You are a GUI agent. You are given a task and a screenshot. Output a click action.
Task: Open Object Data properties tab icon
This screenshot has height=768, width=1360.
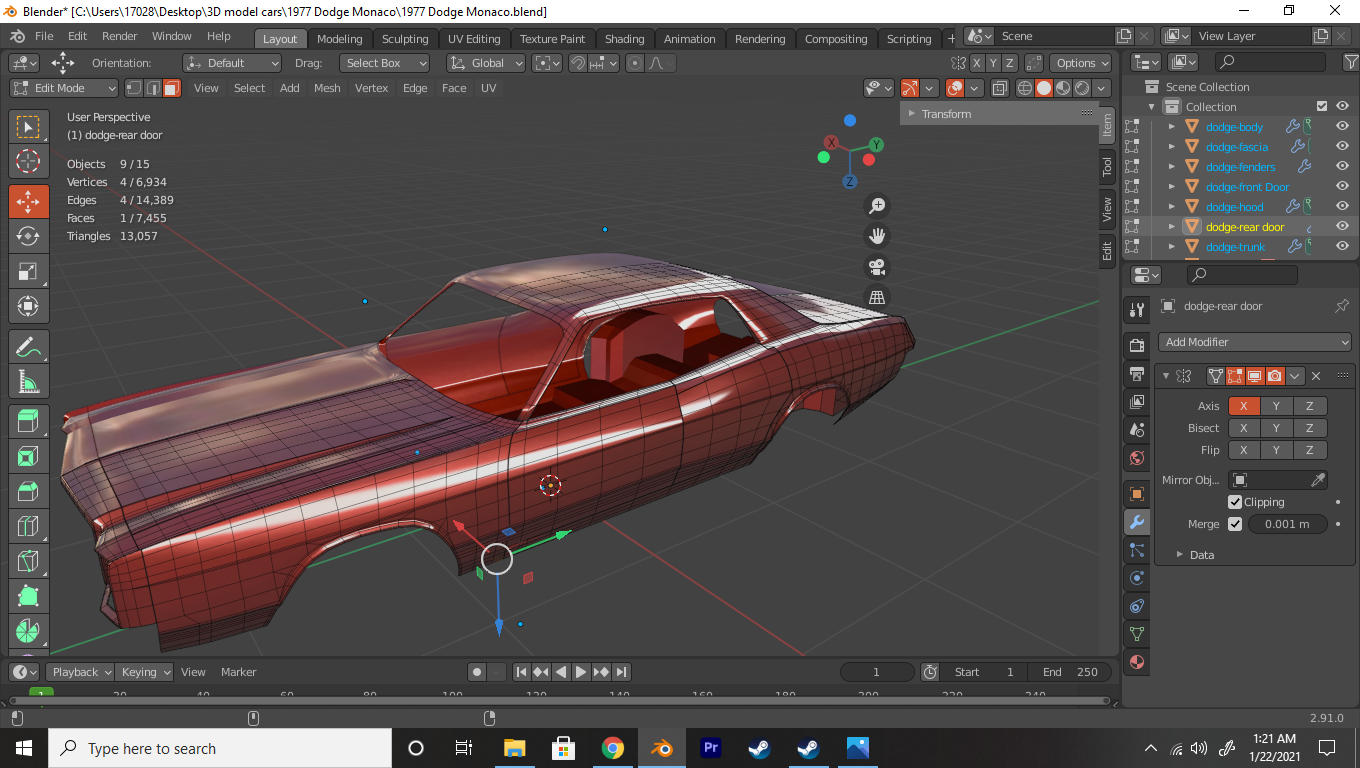pyautogui.click(x=1137, y=634)
